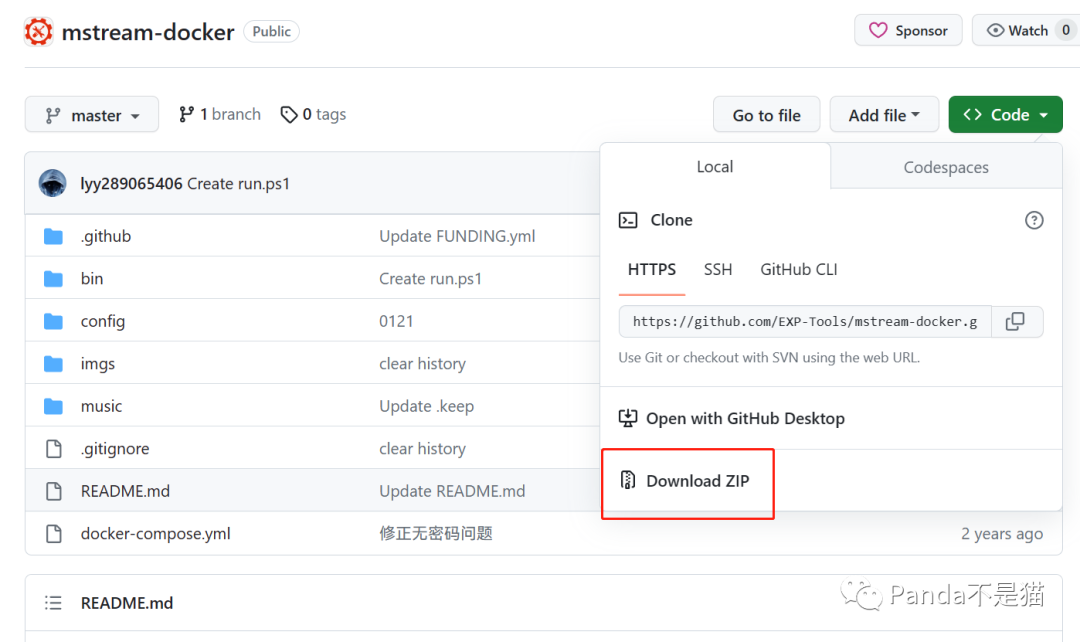This screenshot has width=1080, height=642.
Task: Click the .github folder icon
Action: [x=53, y=236]
